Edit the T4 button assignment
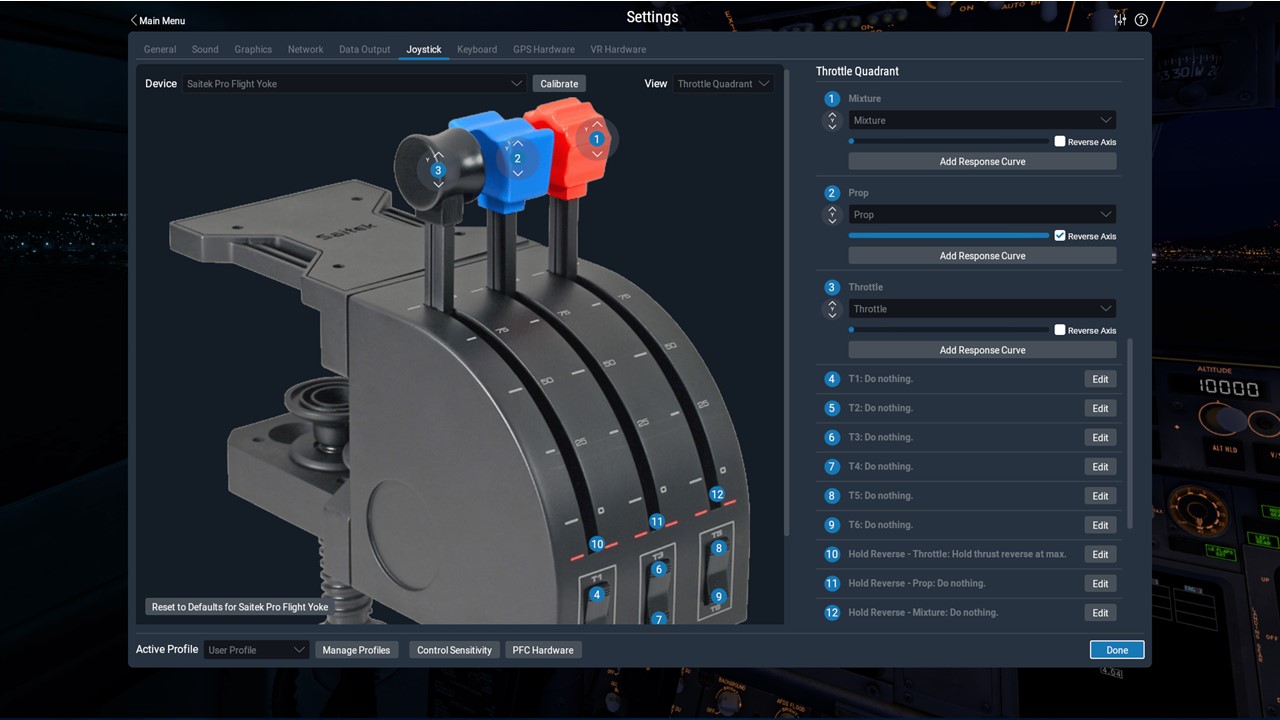This screenshot has width=1280, height=720. tap(1100, 466)
